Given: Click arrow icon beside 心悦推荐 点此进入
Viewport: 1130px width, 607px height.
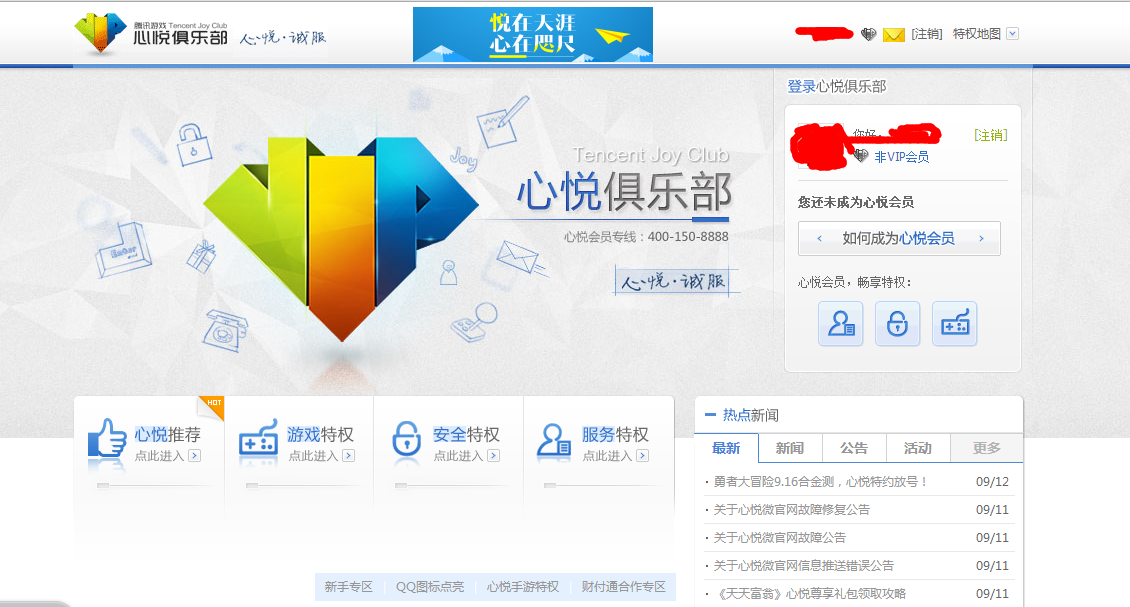Looking at the screenshot, I should click(x=195, y=456).
